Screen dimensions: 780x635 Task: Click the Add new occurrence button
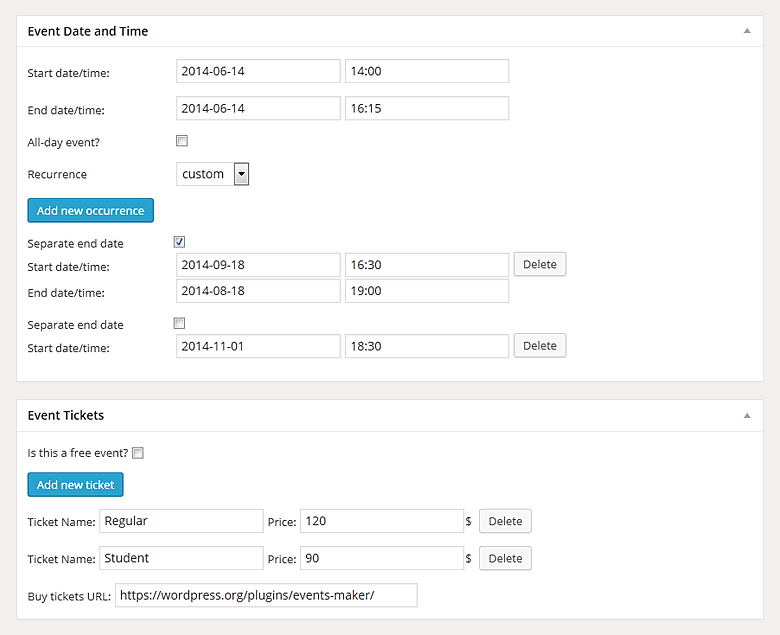(90, 210)
